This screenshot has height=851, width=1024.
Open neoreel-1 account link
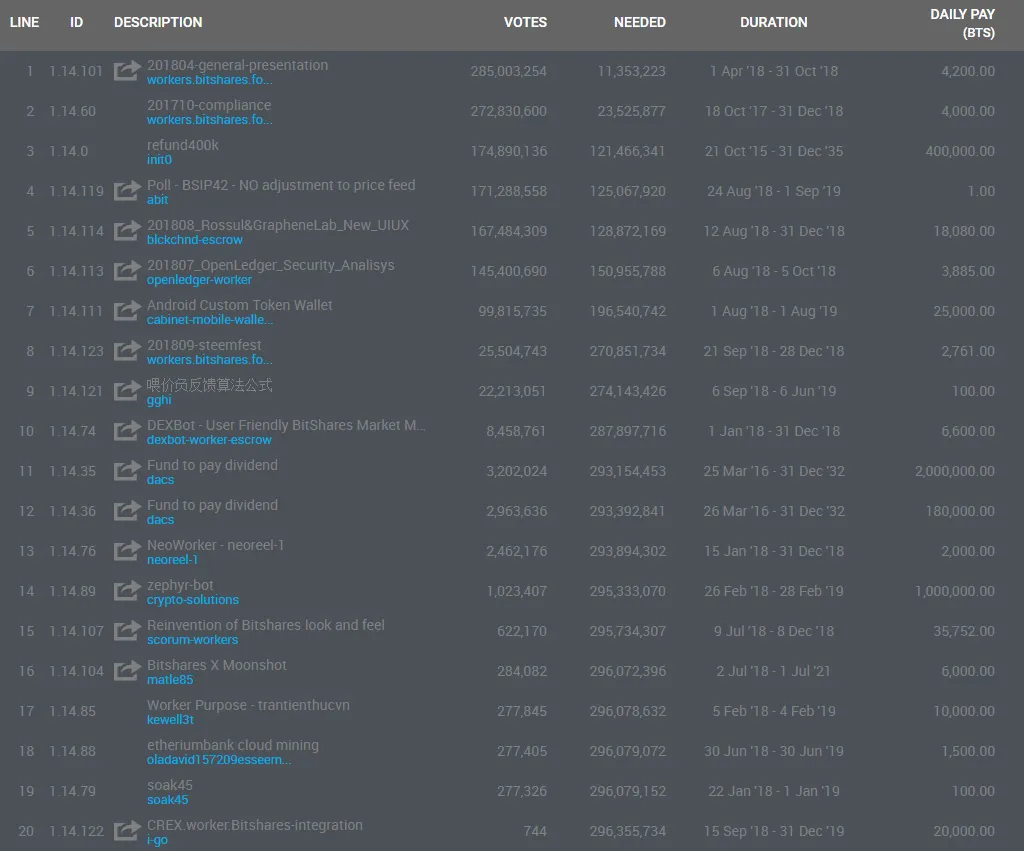point(172,560)
